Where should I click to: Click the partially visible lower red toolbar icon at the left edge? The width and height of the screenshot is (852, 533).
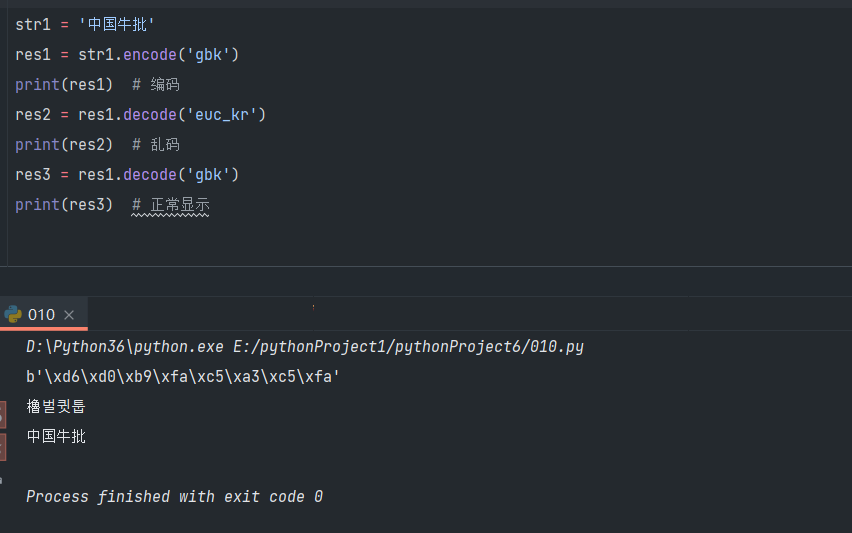point(2,446)
